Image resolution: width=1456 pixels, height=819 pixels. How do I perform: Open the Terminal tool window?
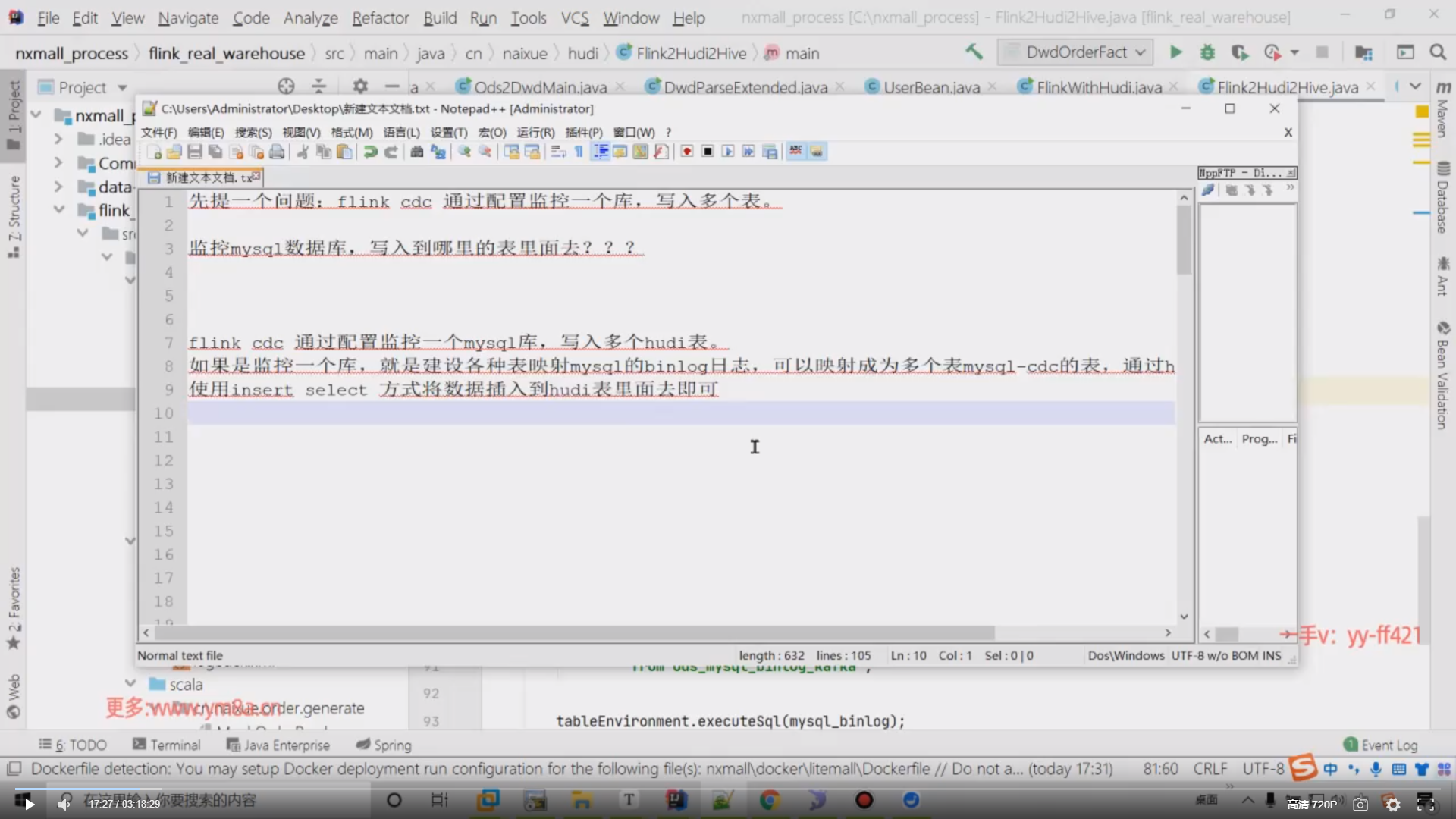[x=167, y=745]
